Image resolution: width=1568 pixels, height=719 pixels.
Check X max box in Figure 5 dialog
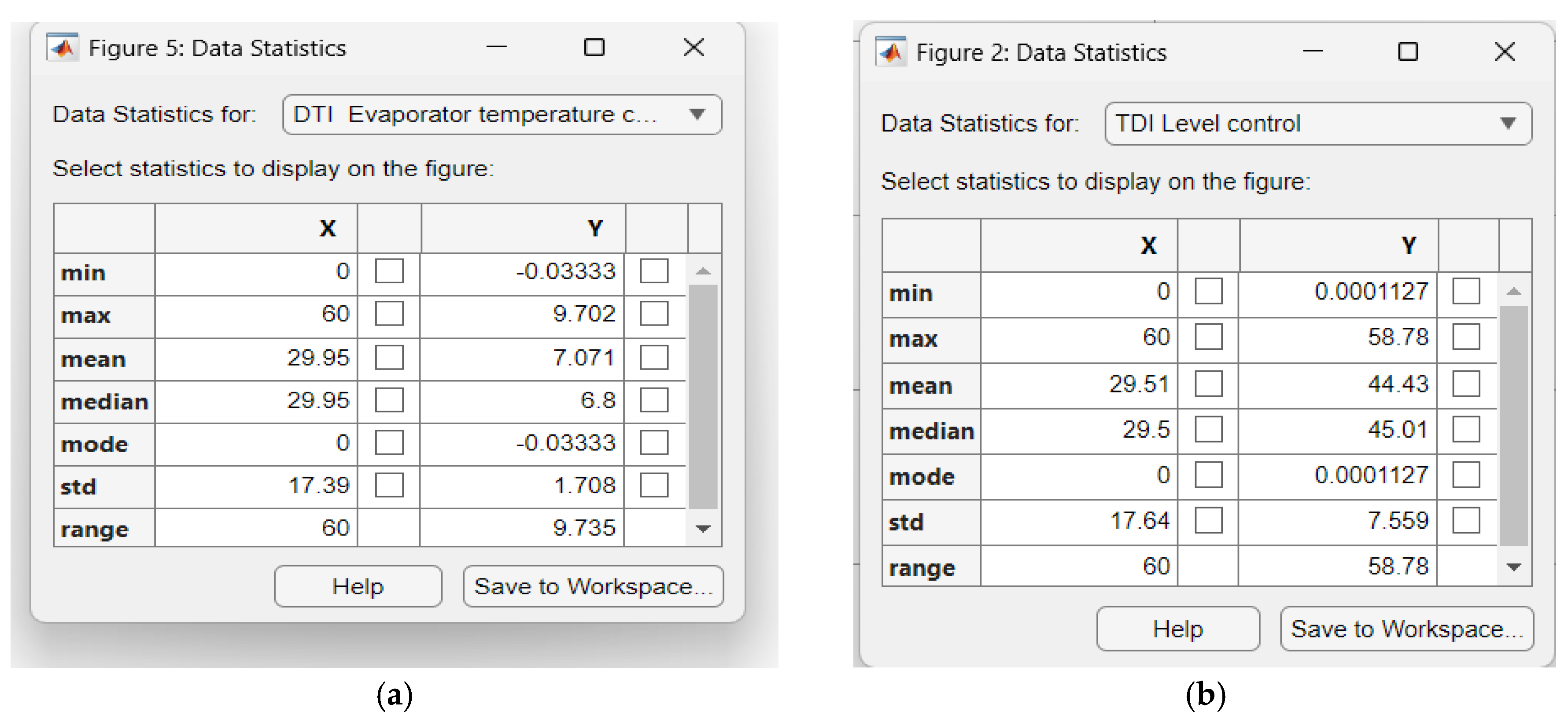point(389,314)
